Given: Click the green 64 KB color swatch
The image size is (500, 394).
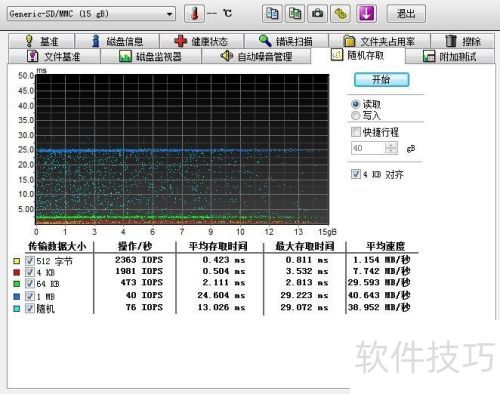Looking at the screenshot, I should (x=16, y=284).
